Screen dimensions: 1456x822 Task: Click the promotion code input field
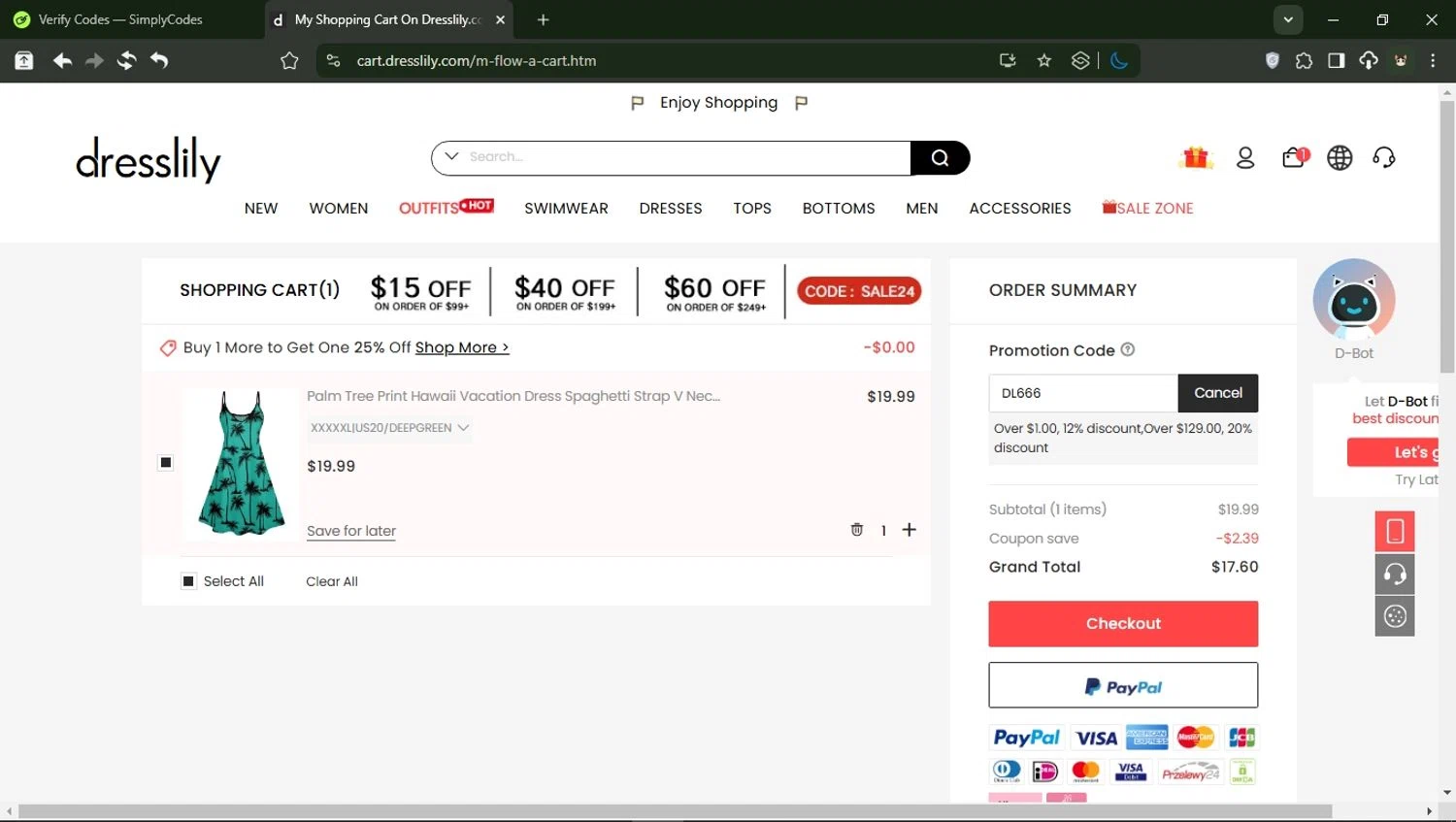(x=1083, y=393)
